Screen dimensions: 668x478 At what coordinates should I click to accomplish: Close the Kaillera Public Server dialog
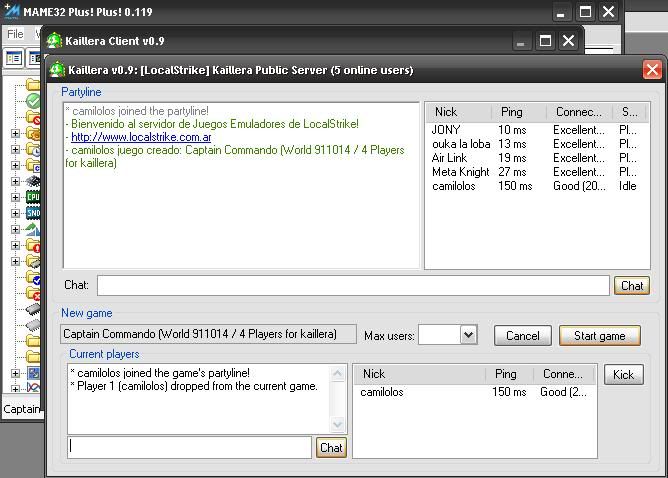[x=652, y=69]
